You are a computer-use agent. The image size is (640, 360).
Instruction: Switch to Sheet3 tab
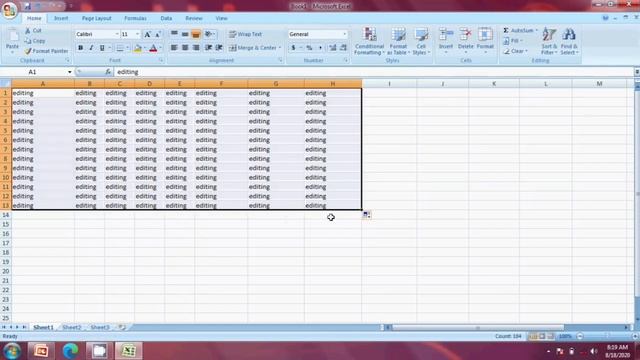100,327
